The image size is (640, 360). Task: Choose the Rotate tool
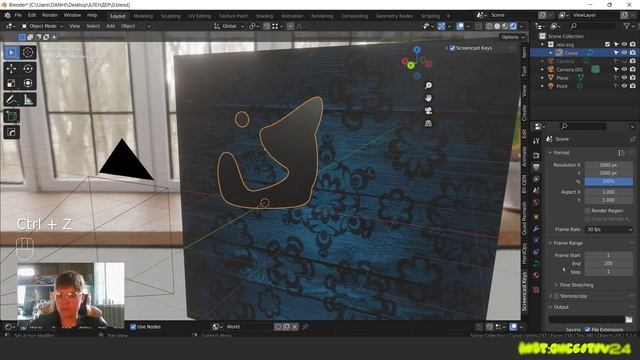(28, 69)
